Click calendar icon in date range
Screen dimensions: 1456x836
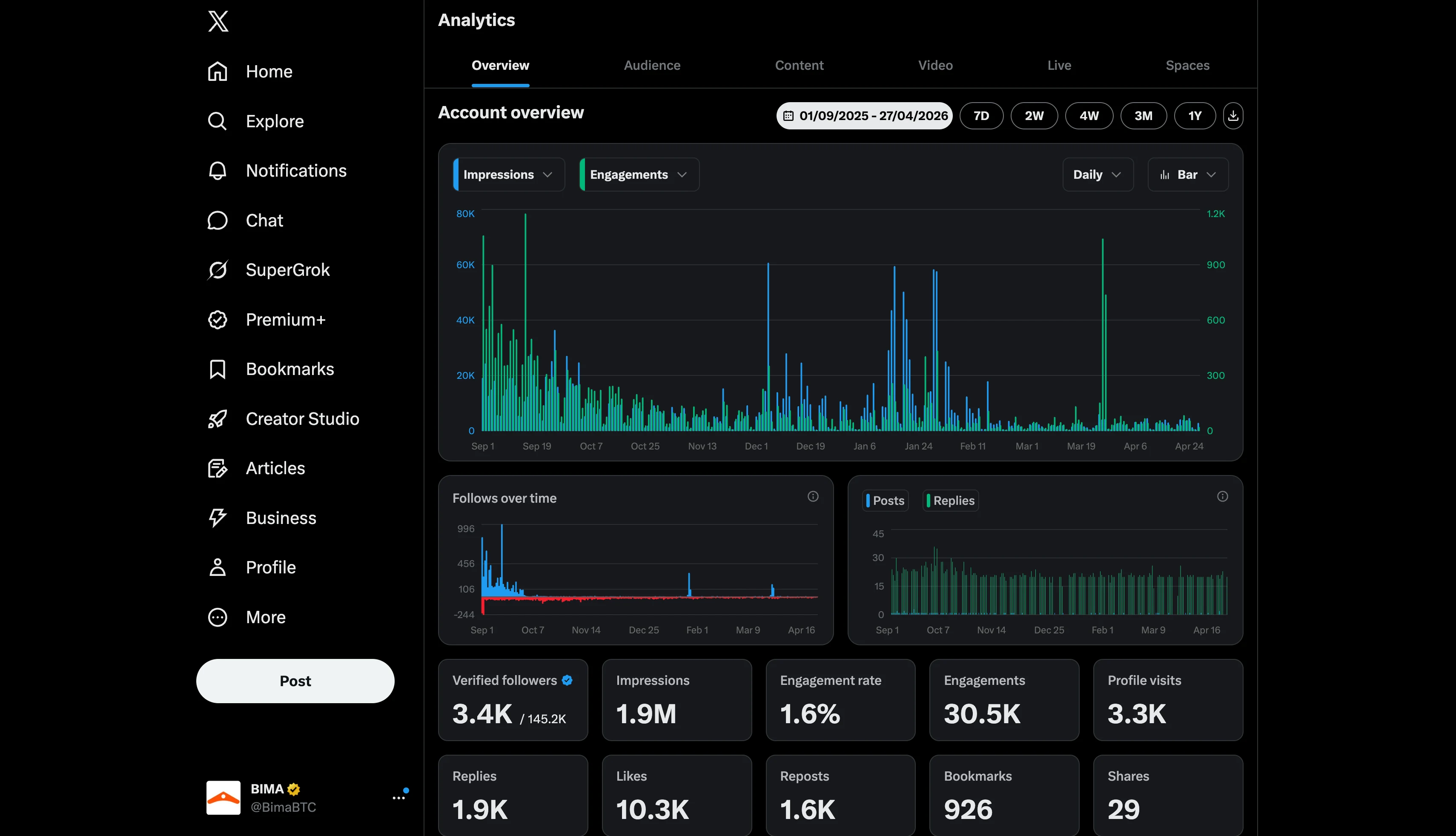(x=788, y=116)
